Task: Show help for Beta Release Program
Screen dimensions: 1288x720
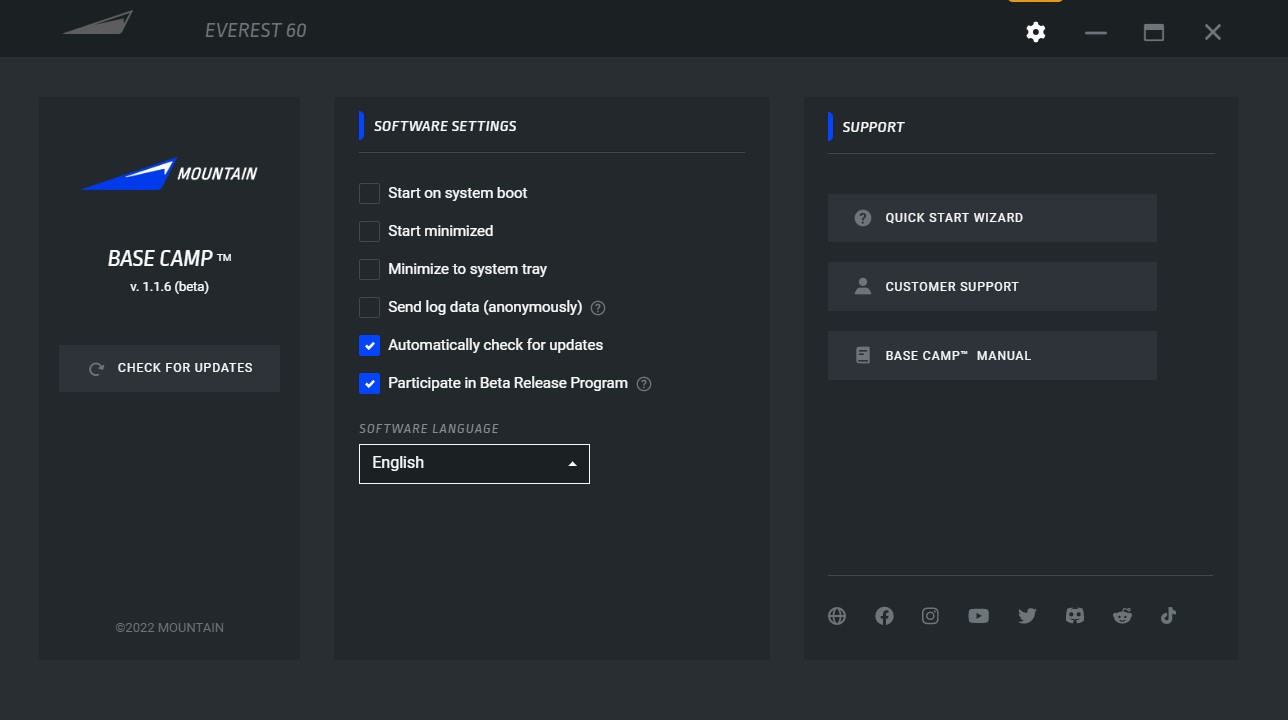Action: (x=644, y=384)
